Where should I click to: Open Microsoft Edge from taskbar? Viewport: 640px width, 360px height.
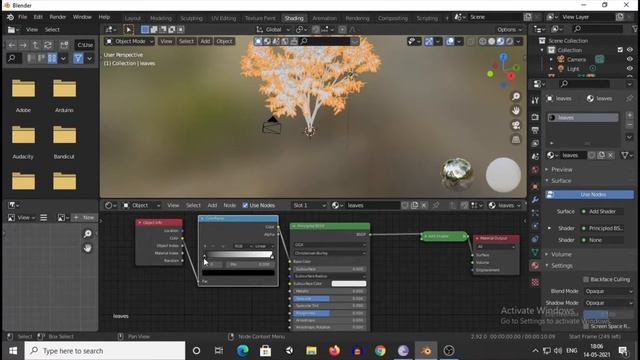tap(242, 351)
